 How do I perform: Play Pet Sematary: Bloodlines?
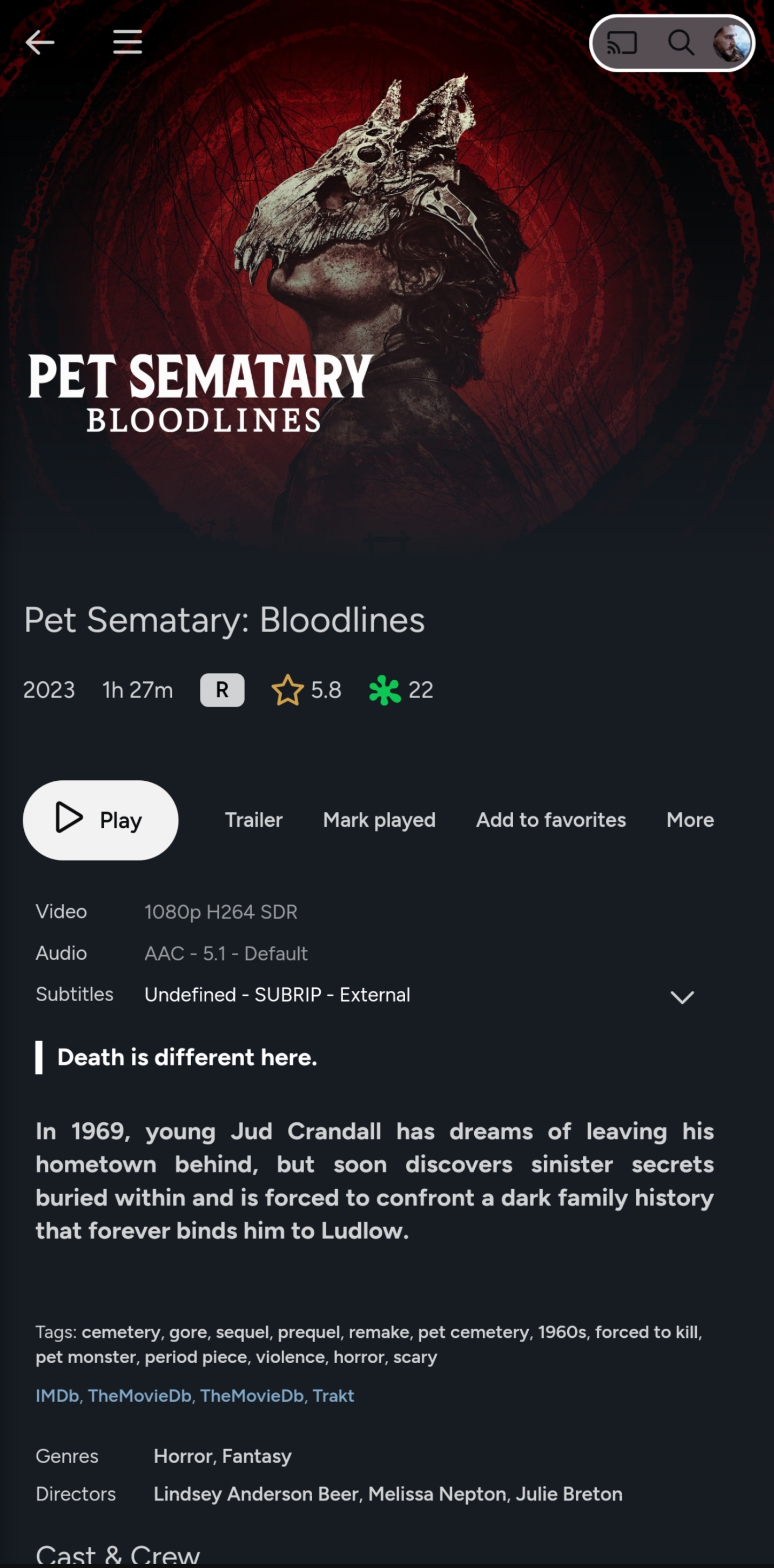(100, 819)
